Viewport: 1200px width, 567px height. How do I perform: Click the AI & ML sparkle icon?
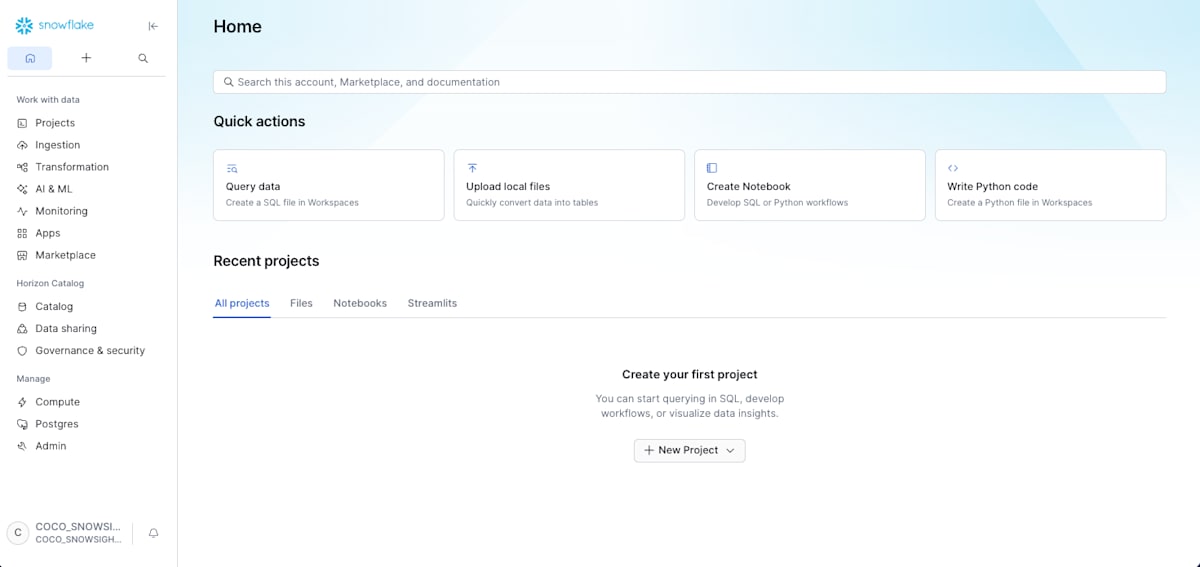(23, 189)
